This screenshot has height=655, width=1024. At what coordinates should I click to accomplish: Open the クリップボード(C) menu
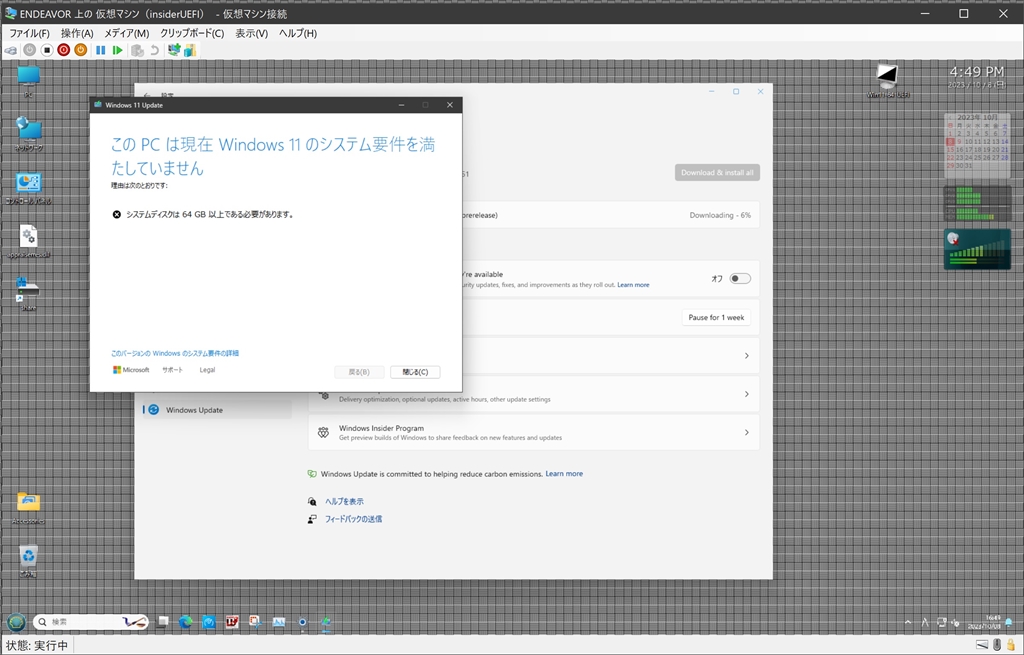click(192, 33)
